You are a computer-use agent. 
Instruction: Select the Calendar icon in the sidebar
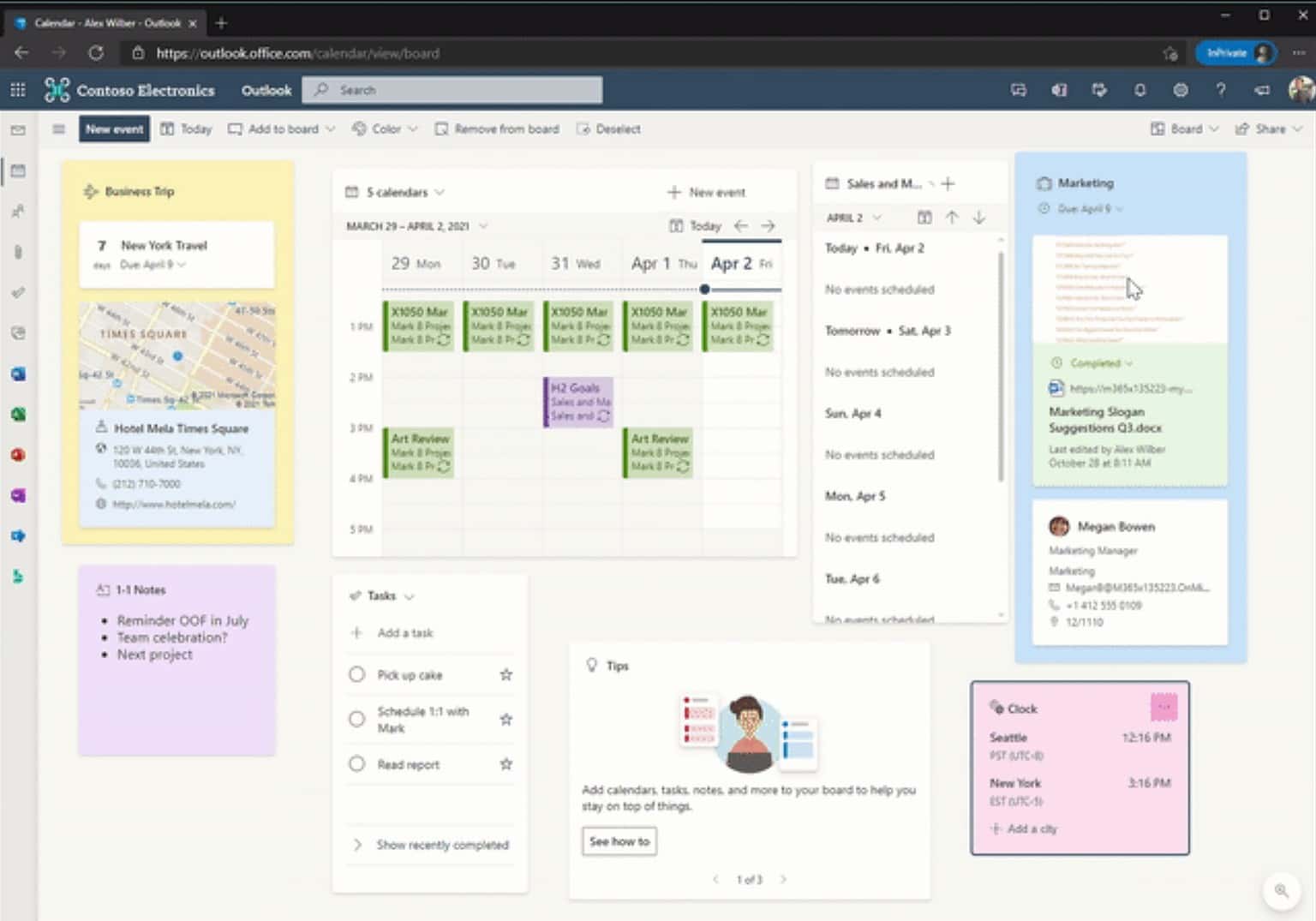(x=18, y=170)
